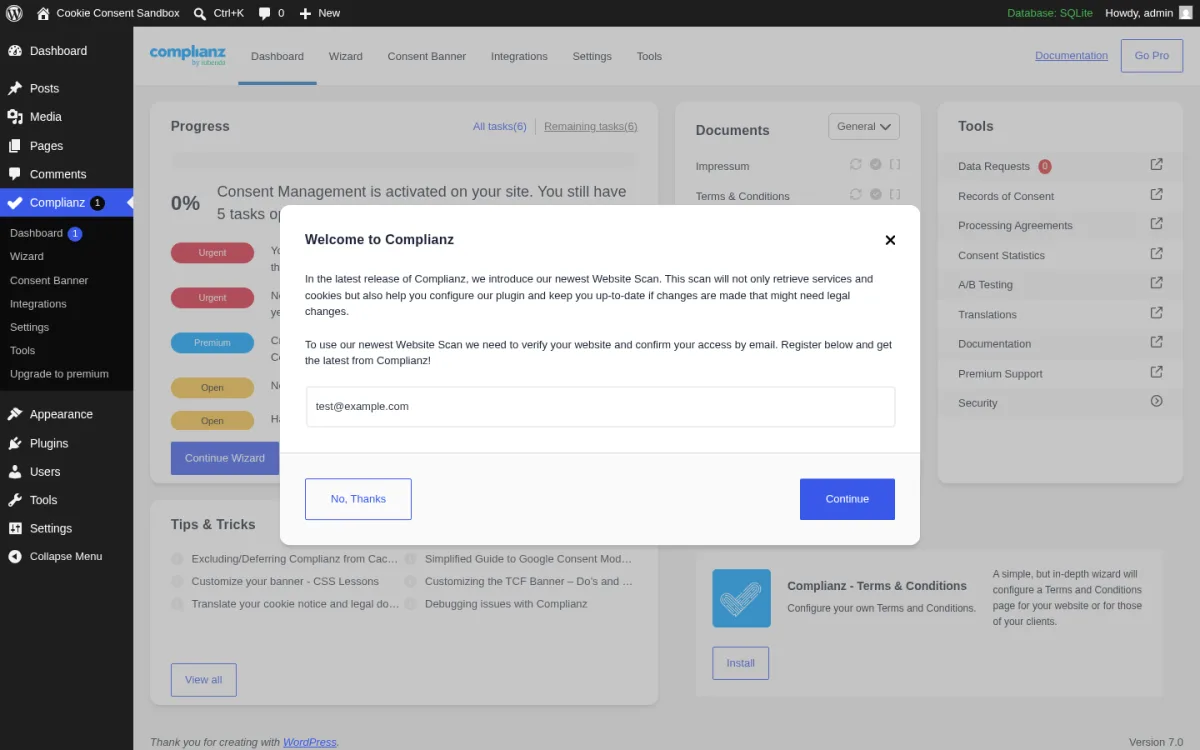Click the Continue Wizard button

pos(225,458)
